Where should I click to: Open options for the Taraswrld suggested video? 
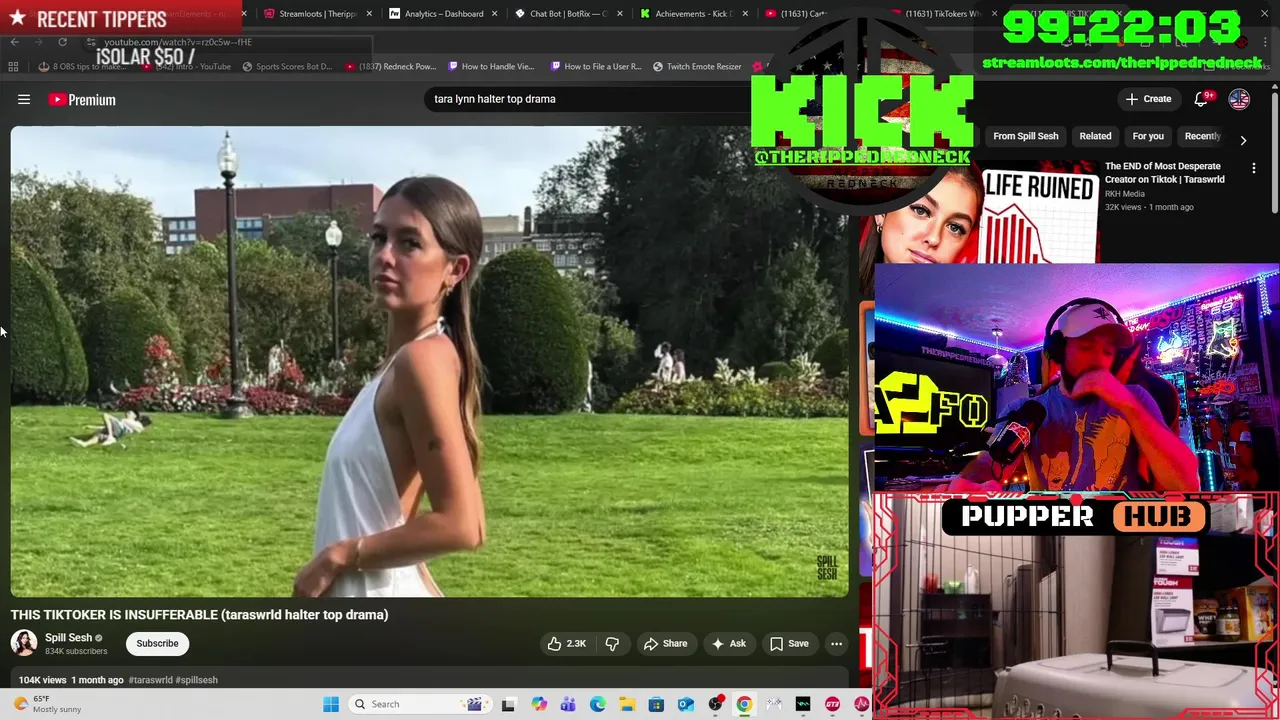pyautogui.click(x=1254, y=169)
